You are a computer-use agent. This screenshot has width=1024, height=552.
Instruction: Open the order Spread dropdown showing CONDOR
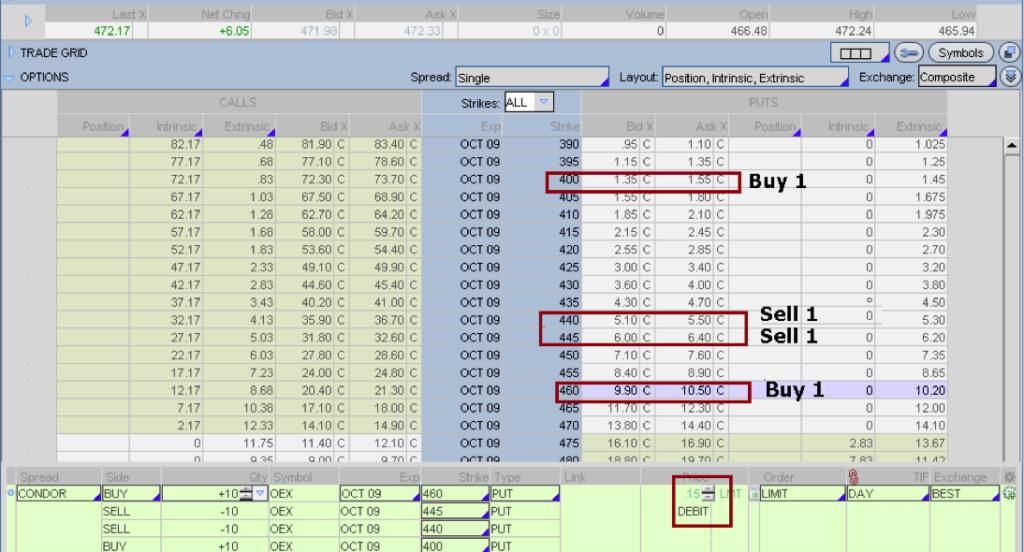coord(58,494)
